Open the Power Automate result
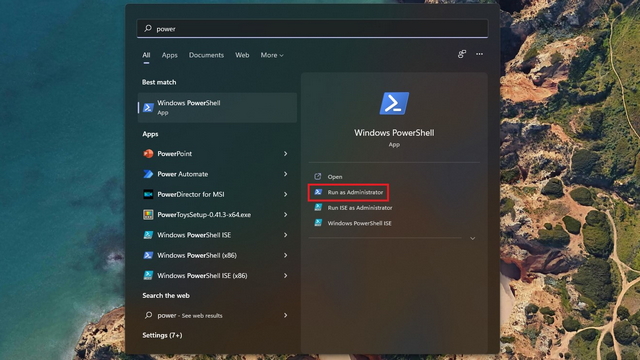This screenshot has width=640, height=360. 216,174
